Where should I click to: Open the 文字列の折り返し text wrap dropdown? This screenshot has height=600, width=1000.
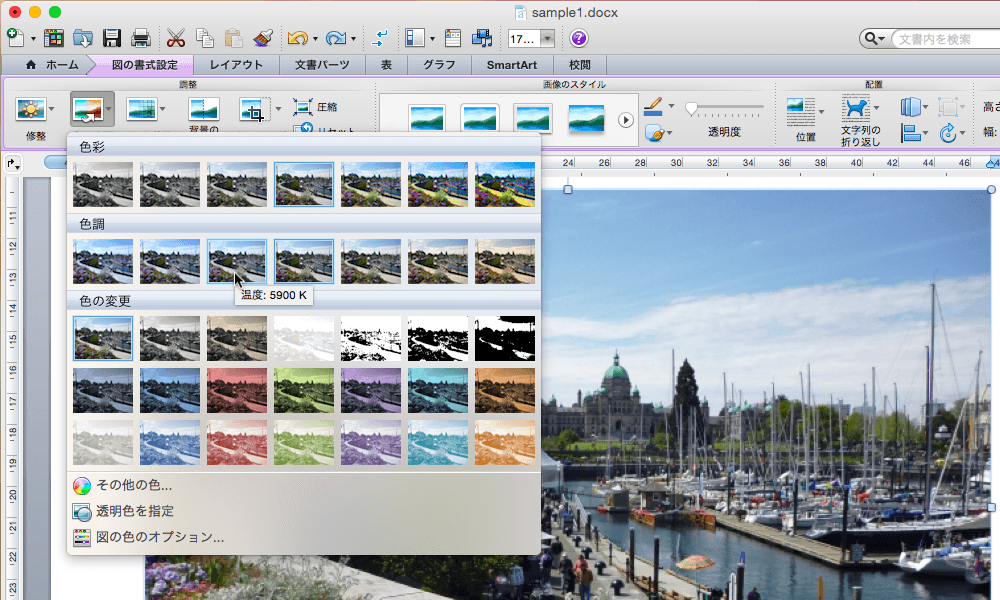click(858, 110)
